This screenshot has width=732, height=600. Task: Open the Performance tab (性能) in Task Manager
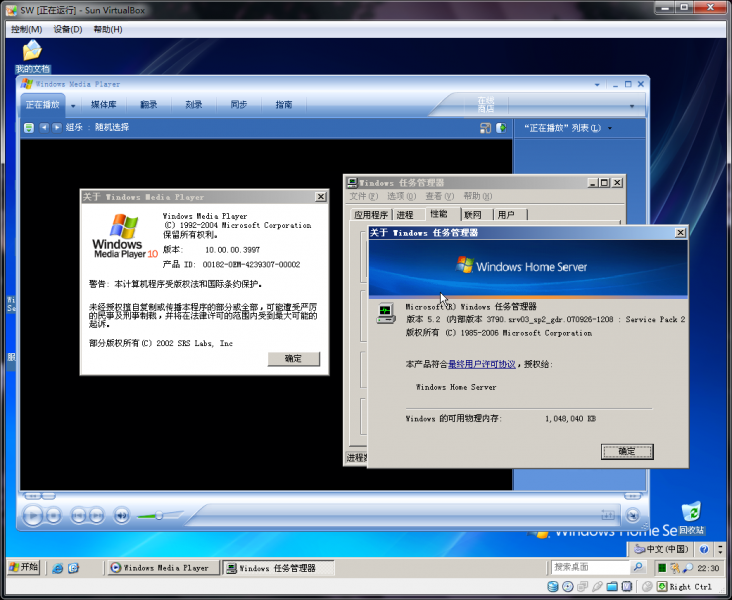point(439,214)
